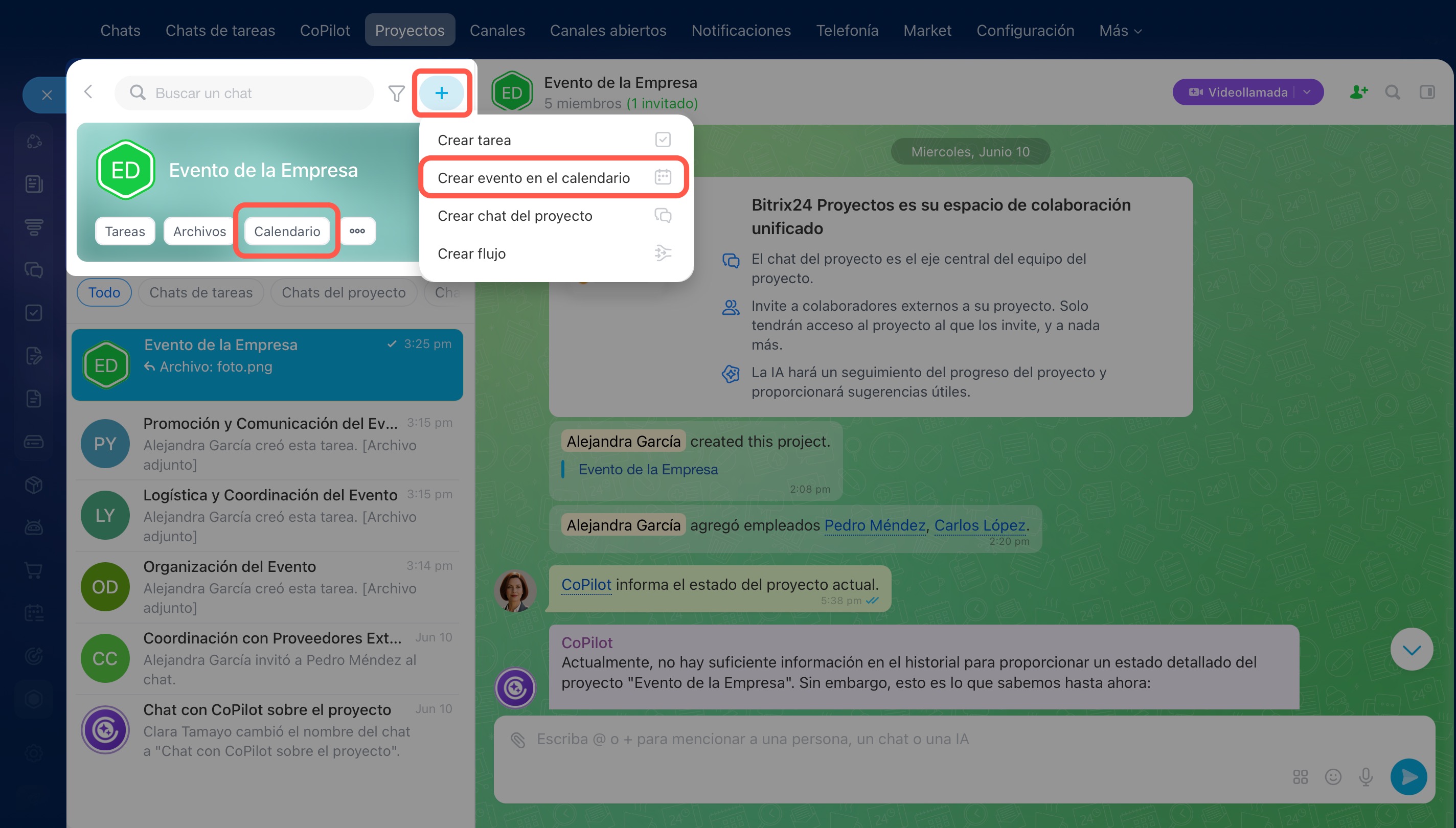
Task: Open the project Calendario button
Action: tap(287, 231)
